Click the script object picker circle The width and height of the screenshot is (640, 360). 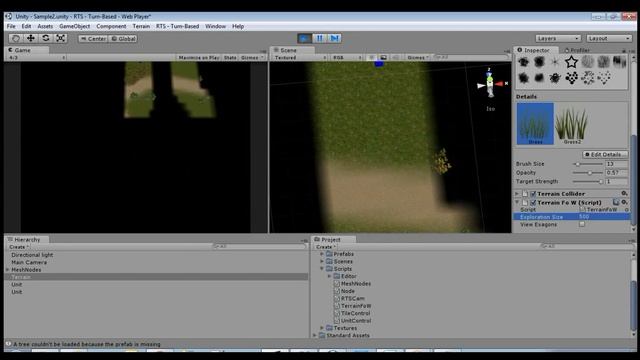(x=627, y=209)
